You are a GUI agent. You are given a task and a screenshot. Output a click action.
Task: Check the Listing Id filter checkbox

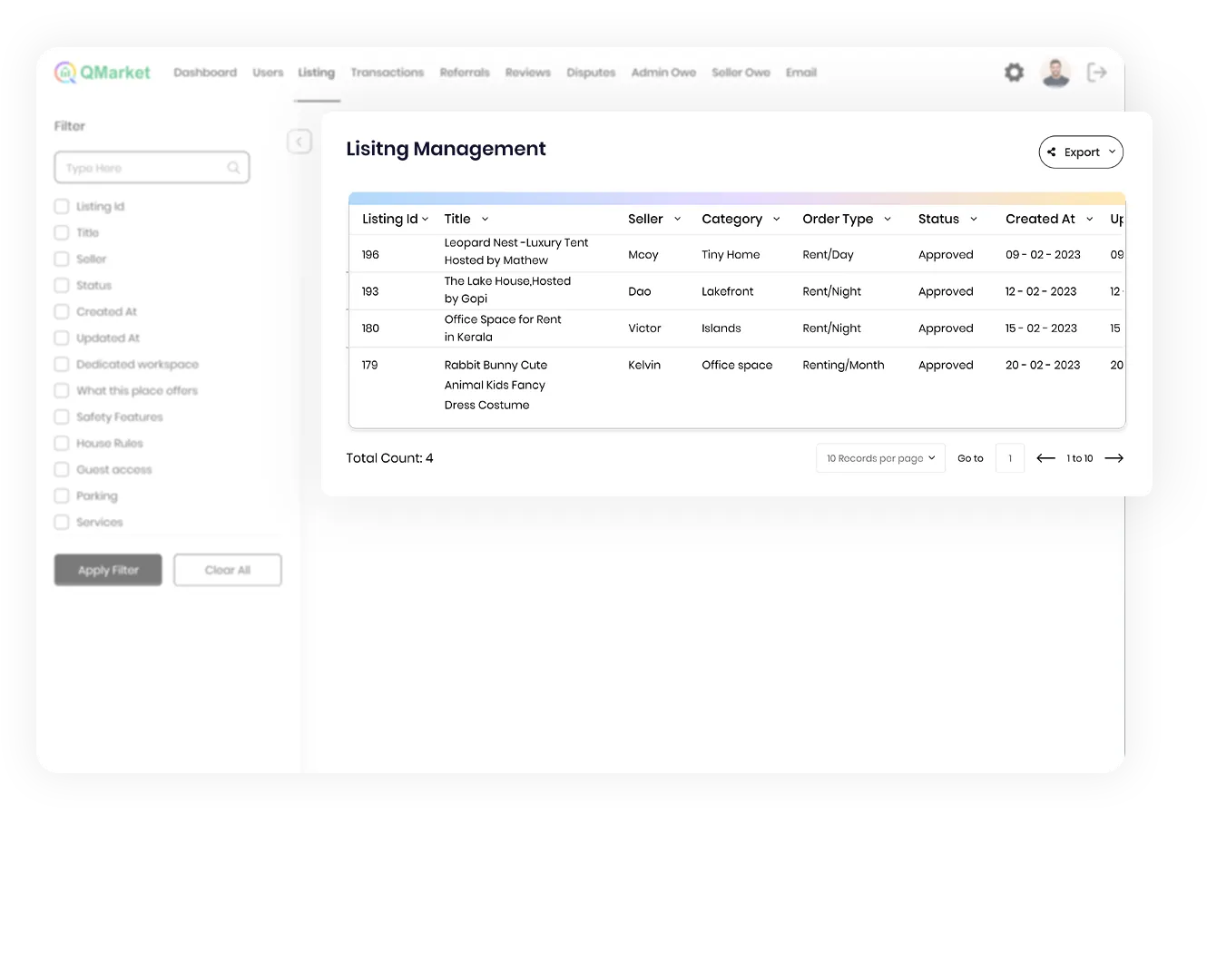[x=62, y=206]
